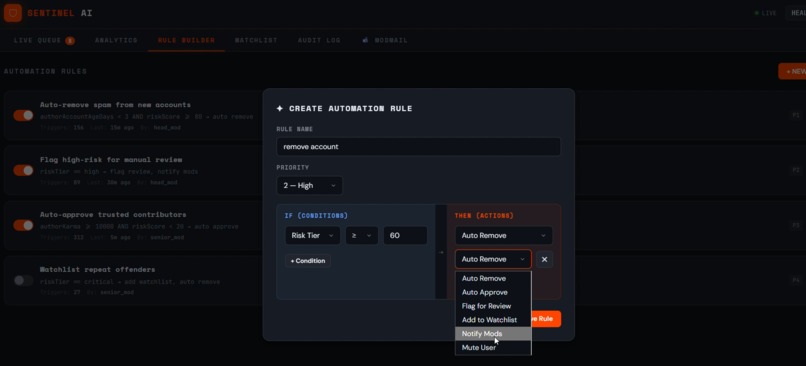Toggle off Flag high-risk for manual review
The image size is (806, 366).
(x=23, y=170)
